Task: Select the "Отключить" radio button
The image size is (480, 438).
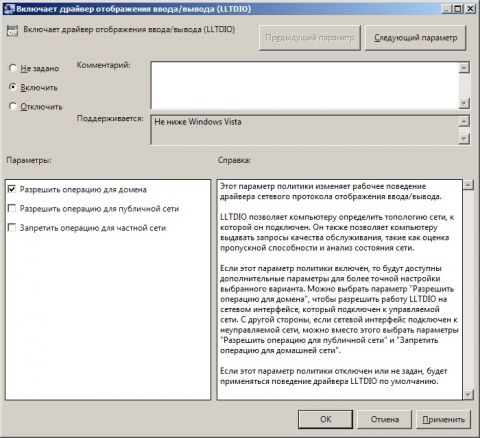Action: pyautogui.click(x=13, y=107)
